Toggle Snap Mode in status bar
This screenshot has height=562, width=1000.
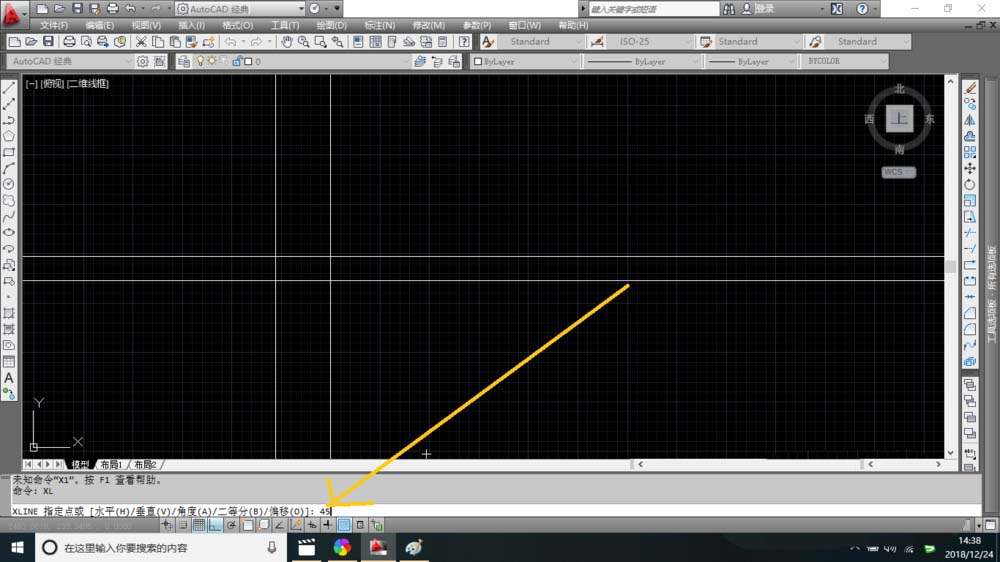coord(183,525)
